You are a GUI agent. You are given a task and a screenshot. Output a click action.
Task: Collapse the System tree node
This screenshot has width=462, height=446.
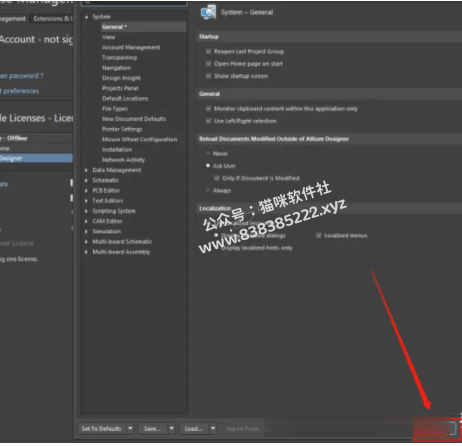tap(86, 17)
